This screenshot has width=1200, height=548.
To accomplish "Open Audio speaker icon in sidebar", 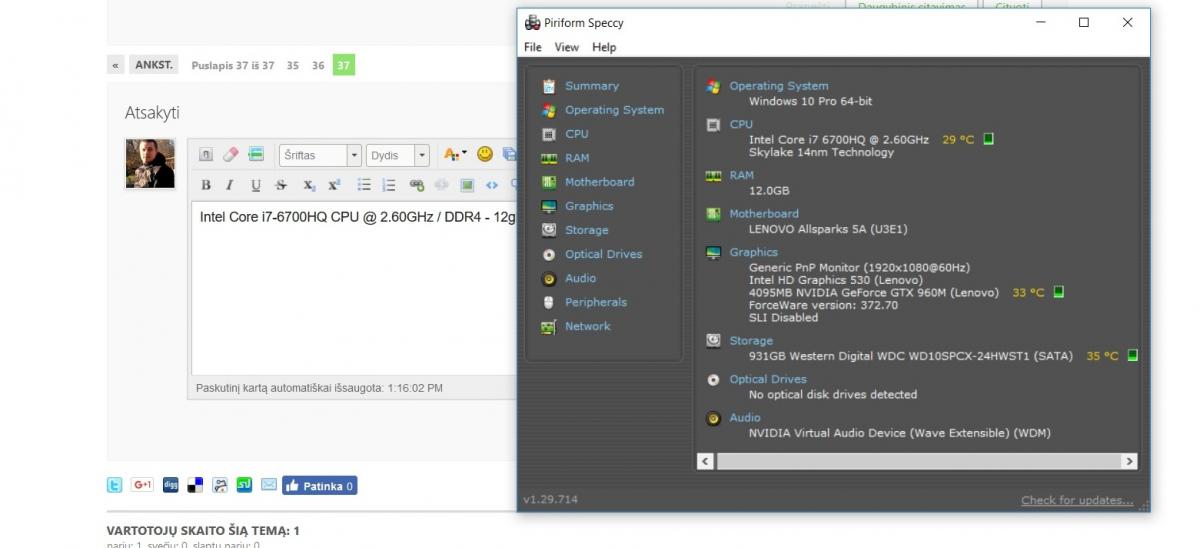I will (548, 278).
